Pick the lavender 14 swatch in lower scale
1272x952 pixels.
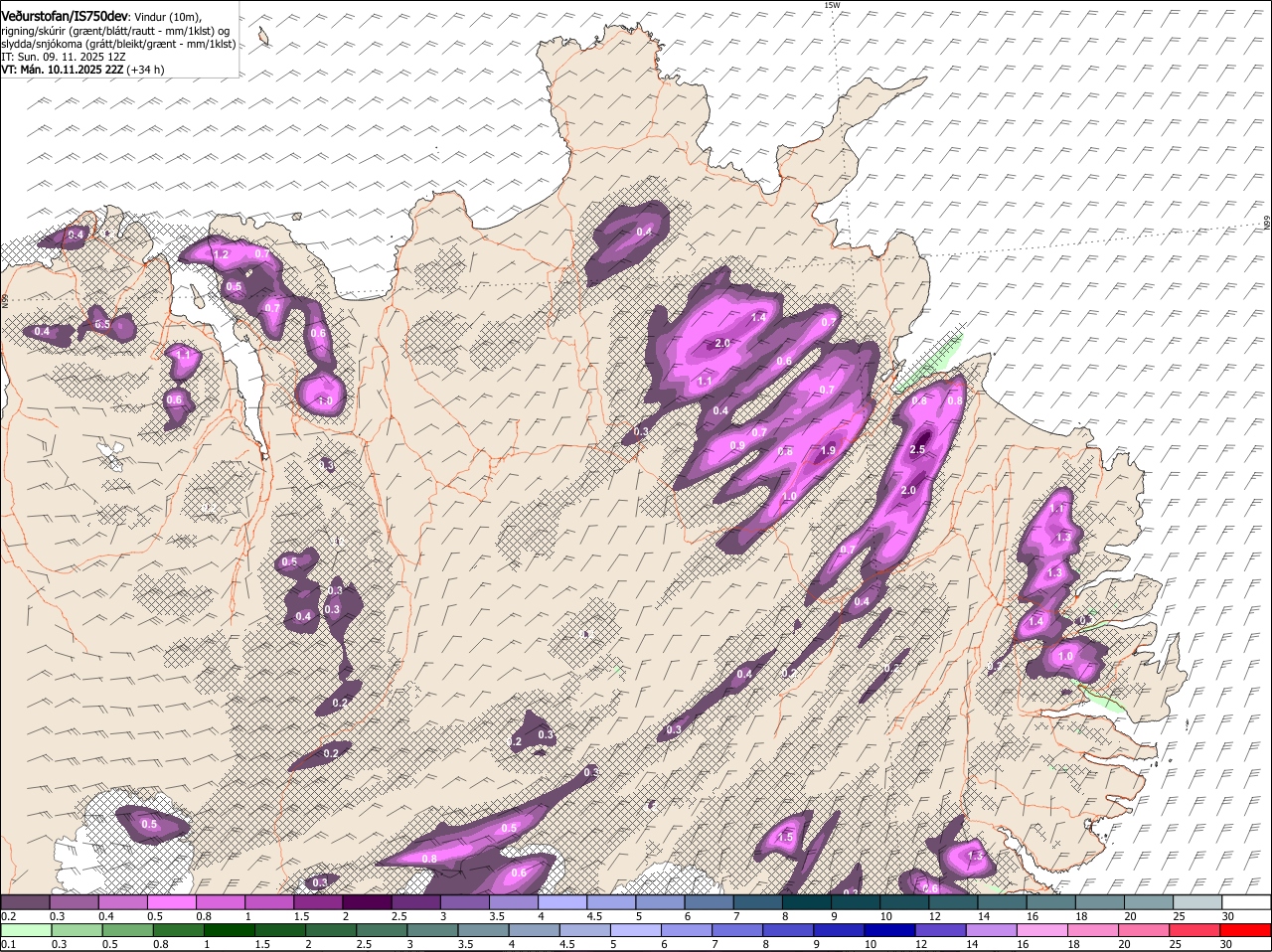pos(992,930)
